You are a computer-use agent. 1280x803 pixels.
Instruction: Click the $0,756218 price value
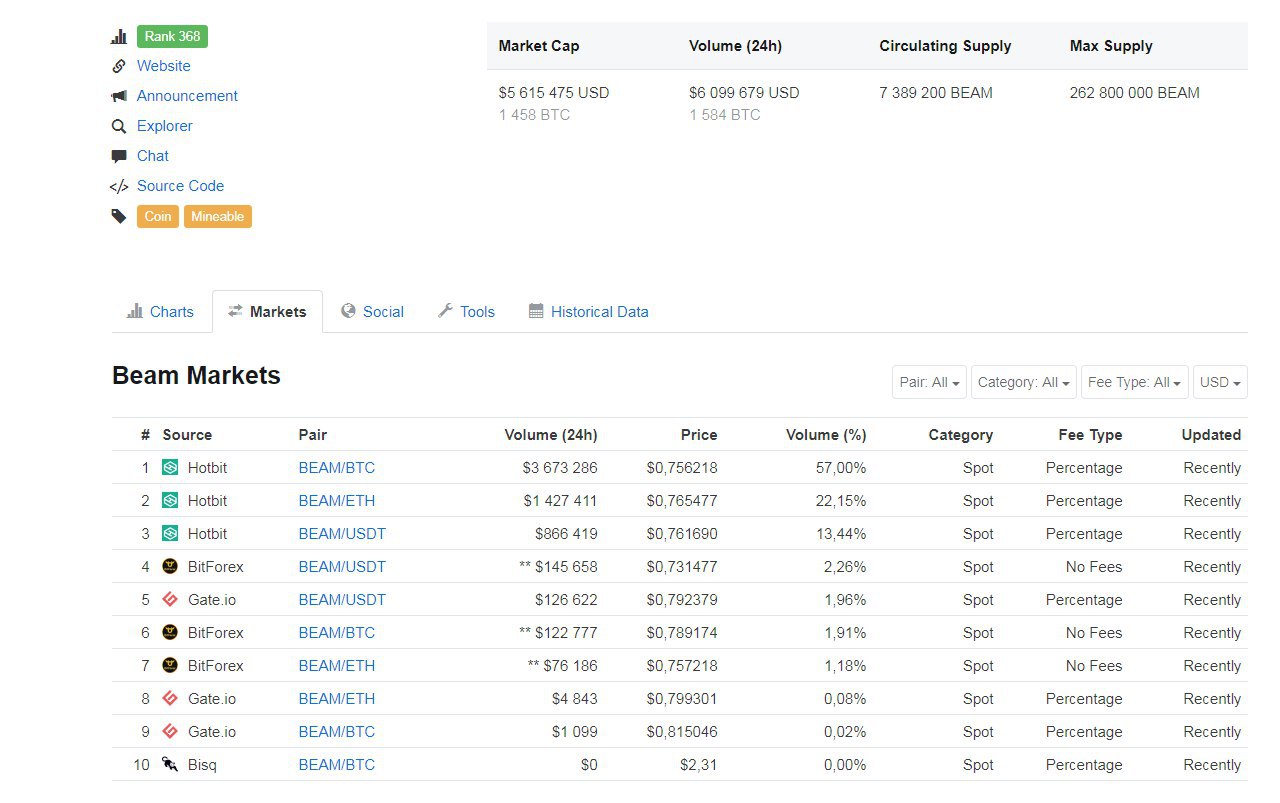[x=682, y=468]
